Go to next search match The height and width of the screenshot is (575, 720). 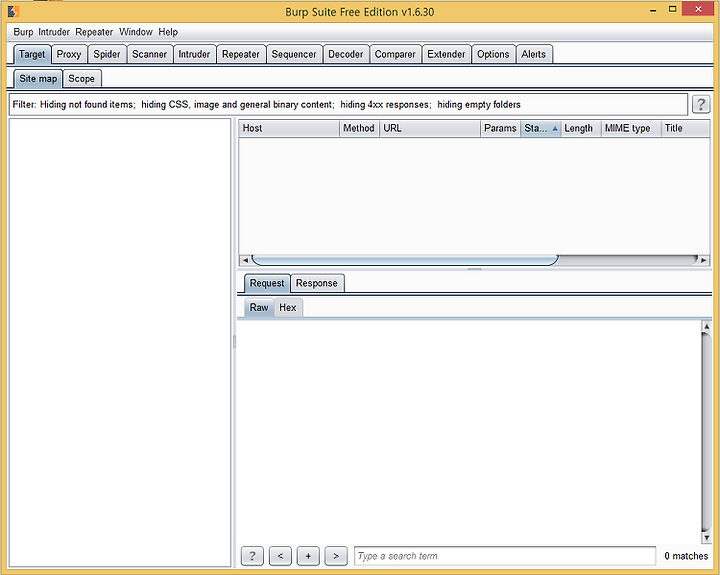pyautogui.click(x=336, y=556)
